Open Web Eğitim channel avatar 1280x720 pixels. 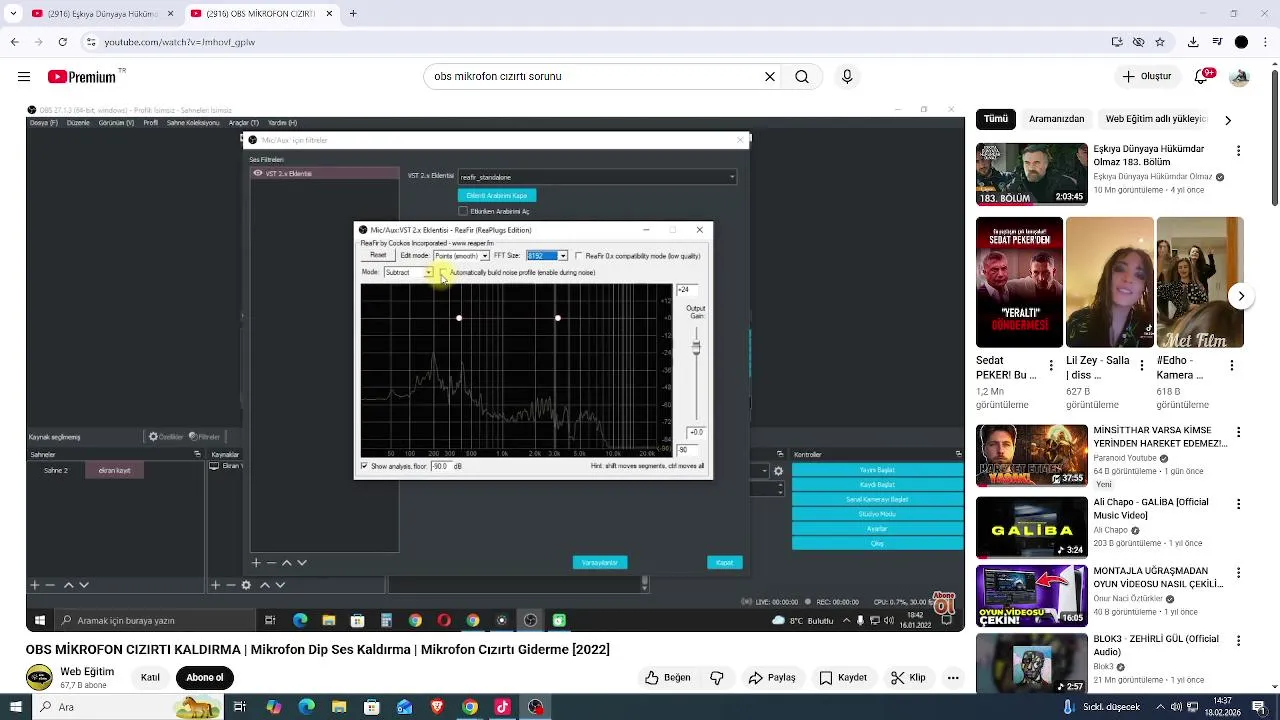(39, 678)
